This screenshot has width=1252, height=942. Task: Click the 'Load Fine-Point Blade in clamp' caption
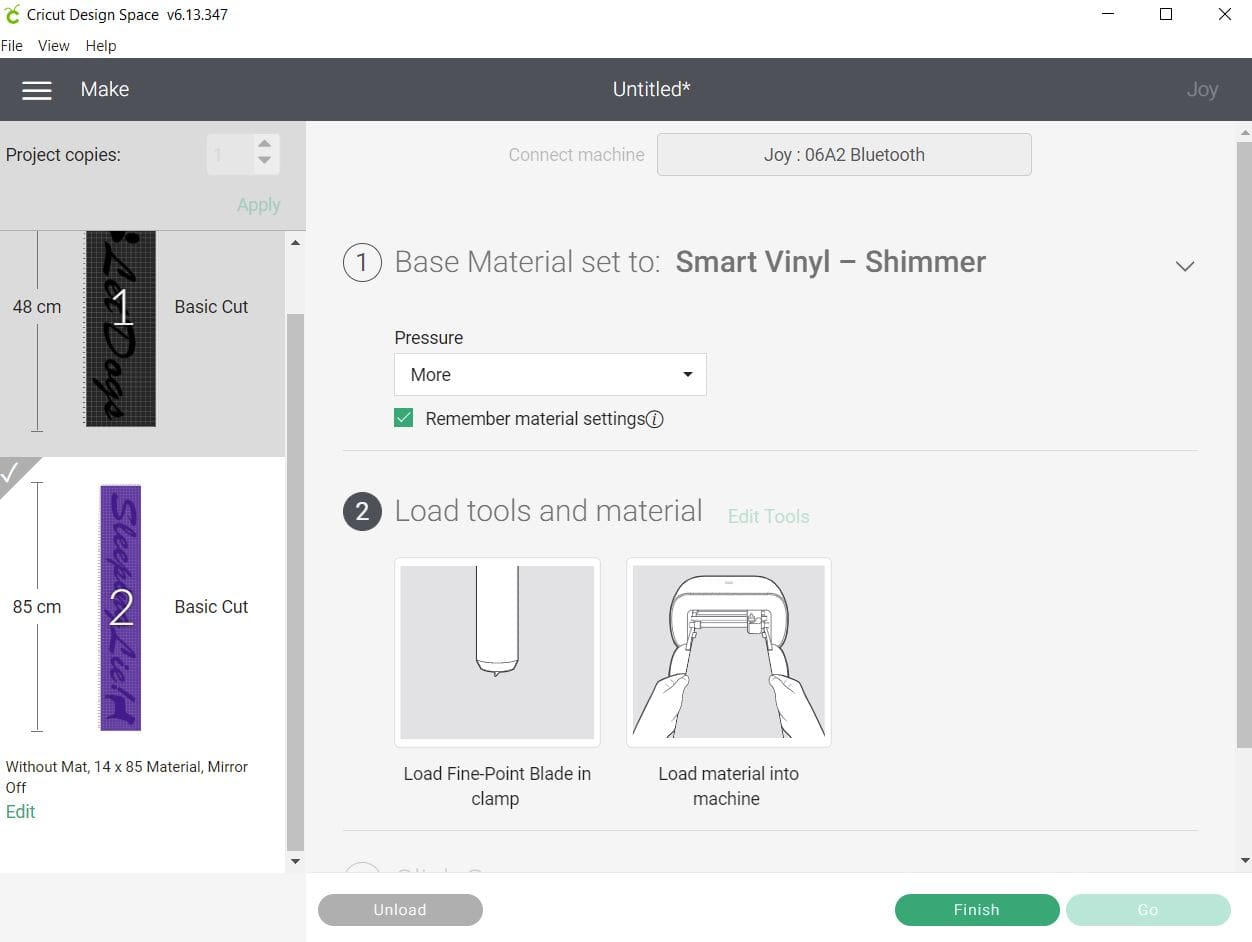coord(497,786)
